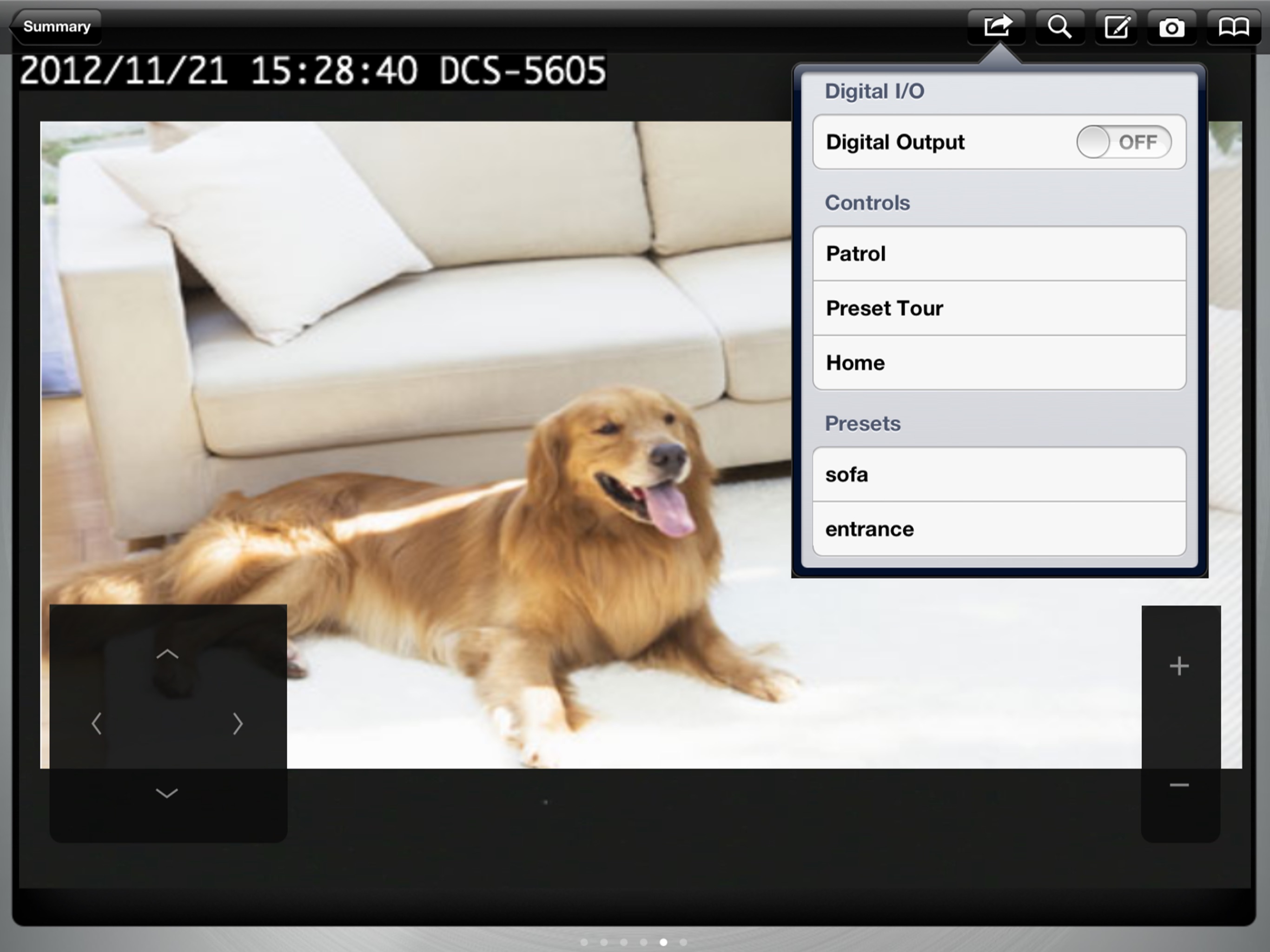
Task: Click the last page indicator dot
Action: click(683, 942)
